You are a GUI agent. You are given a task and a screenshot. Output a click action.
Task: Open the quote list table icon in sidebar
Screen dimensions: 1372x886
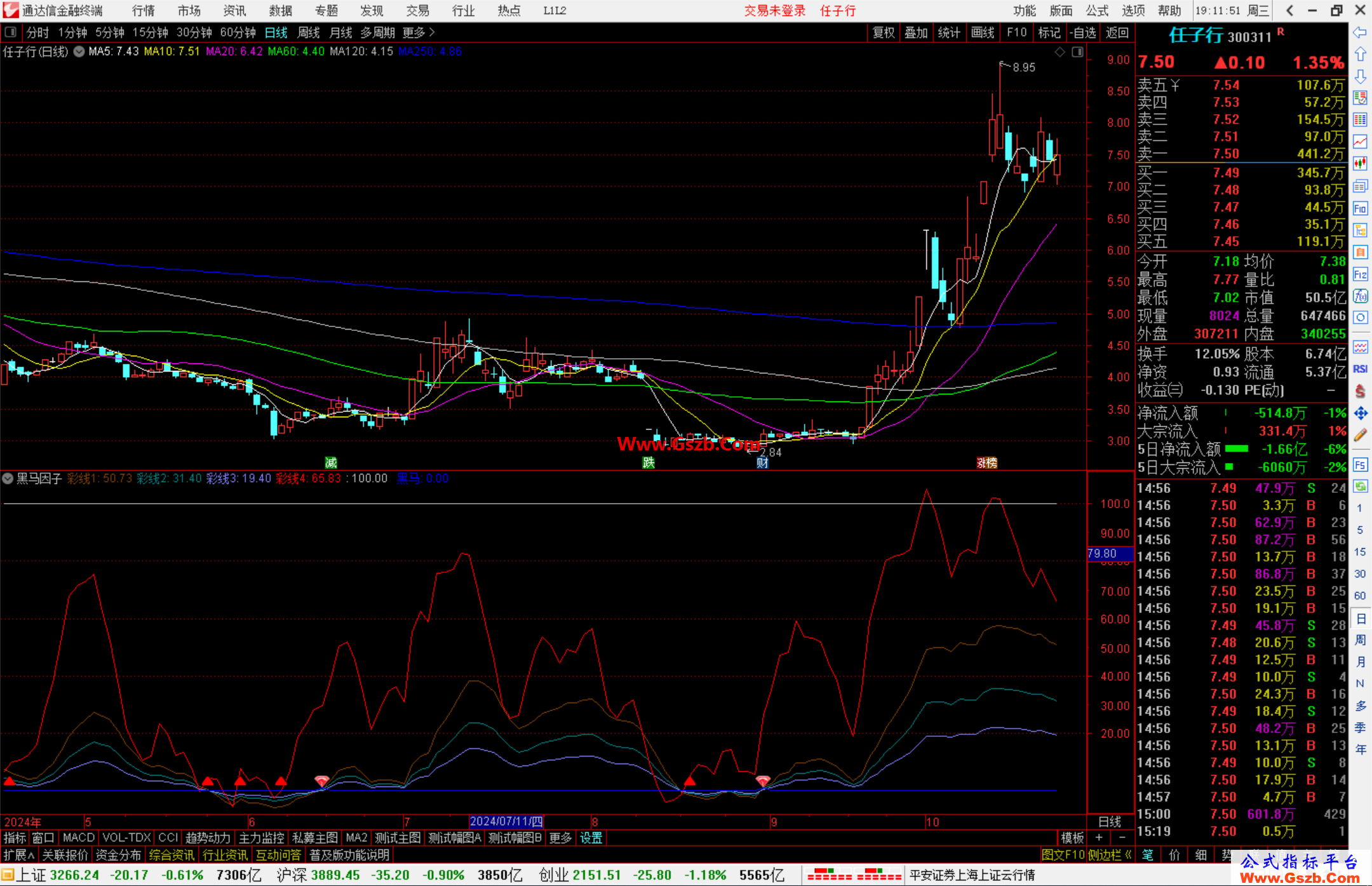(x=1360, y=120)
